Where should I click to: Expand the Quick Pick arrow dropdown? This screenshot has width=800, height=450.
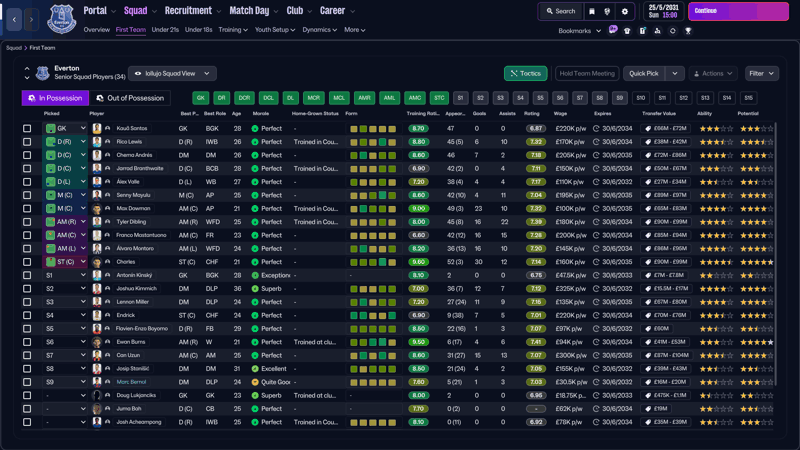click(674, 73)
